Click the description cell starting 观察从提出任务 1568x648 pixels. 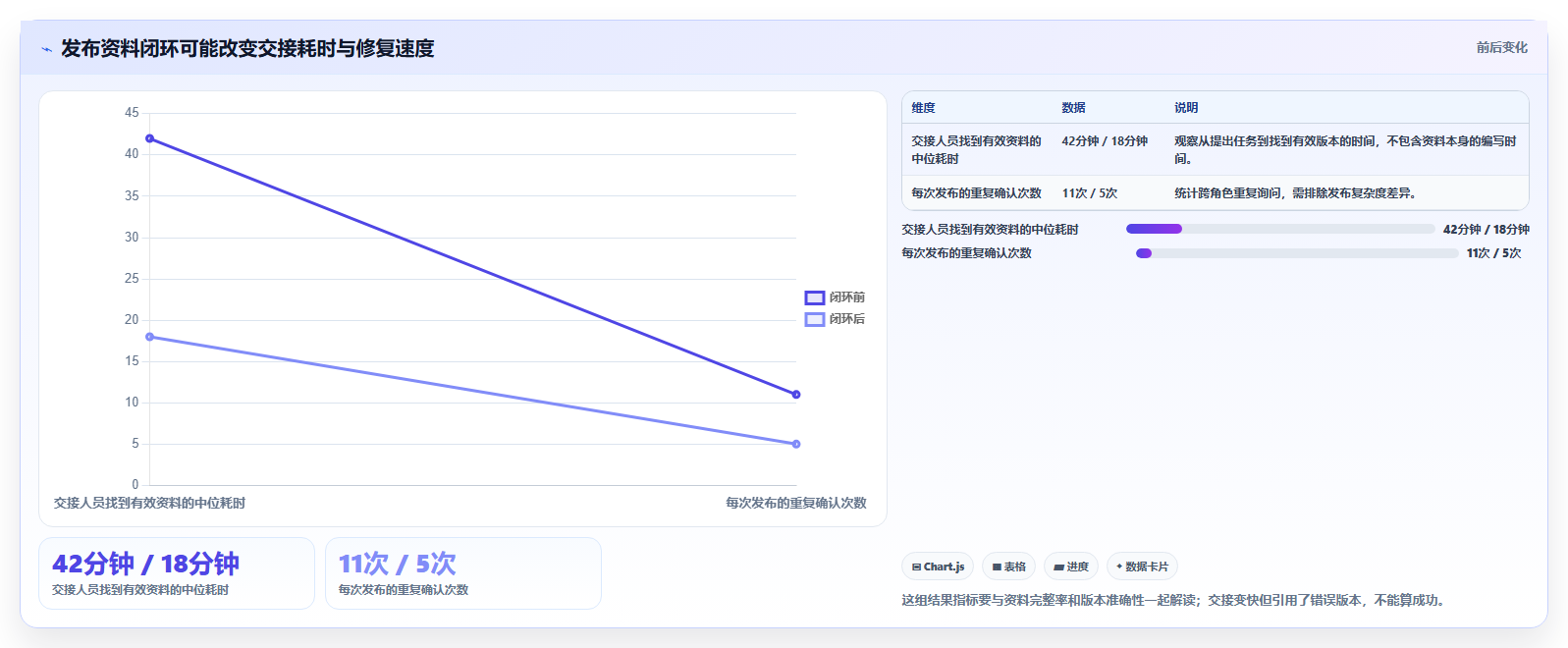(x=1345, y=150)
